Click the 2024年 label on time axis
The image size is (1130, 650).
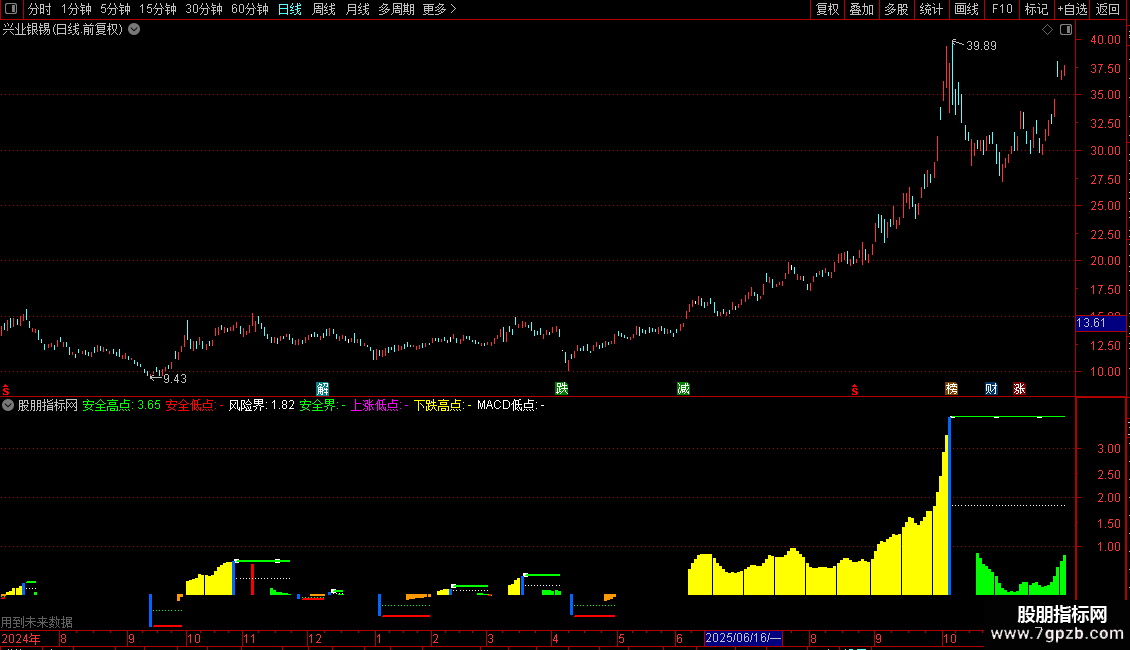21,638
